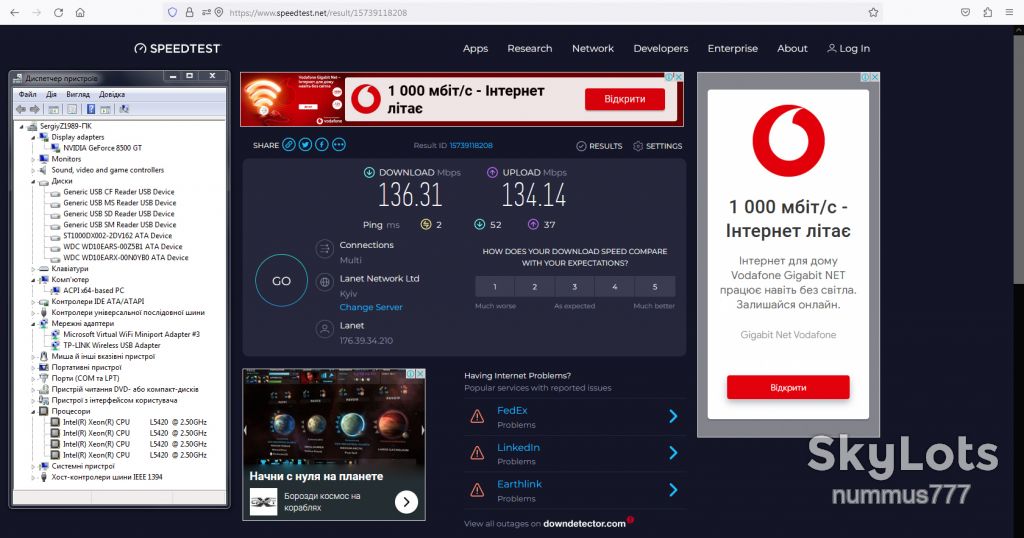Rate download speed as 2
The height and width of the screenshot is (538, 1024).
(x=535, y=287)
